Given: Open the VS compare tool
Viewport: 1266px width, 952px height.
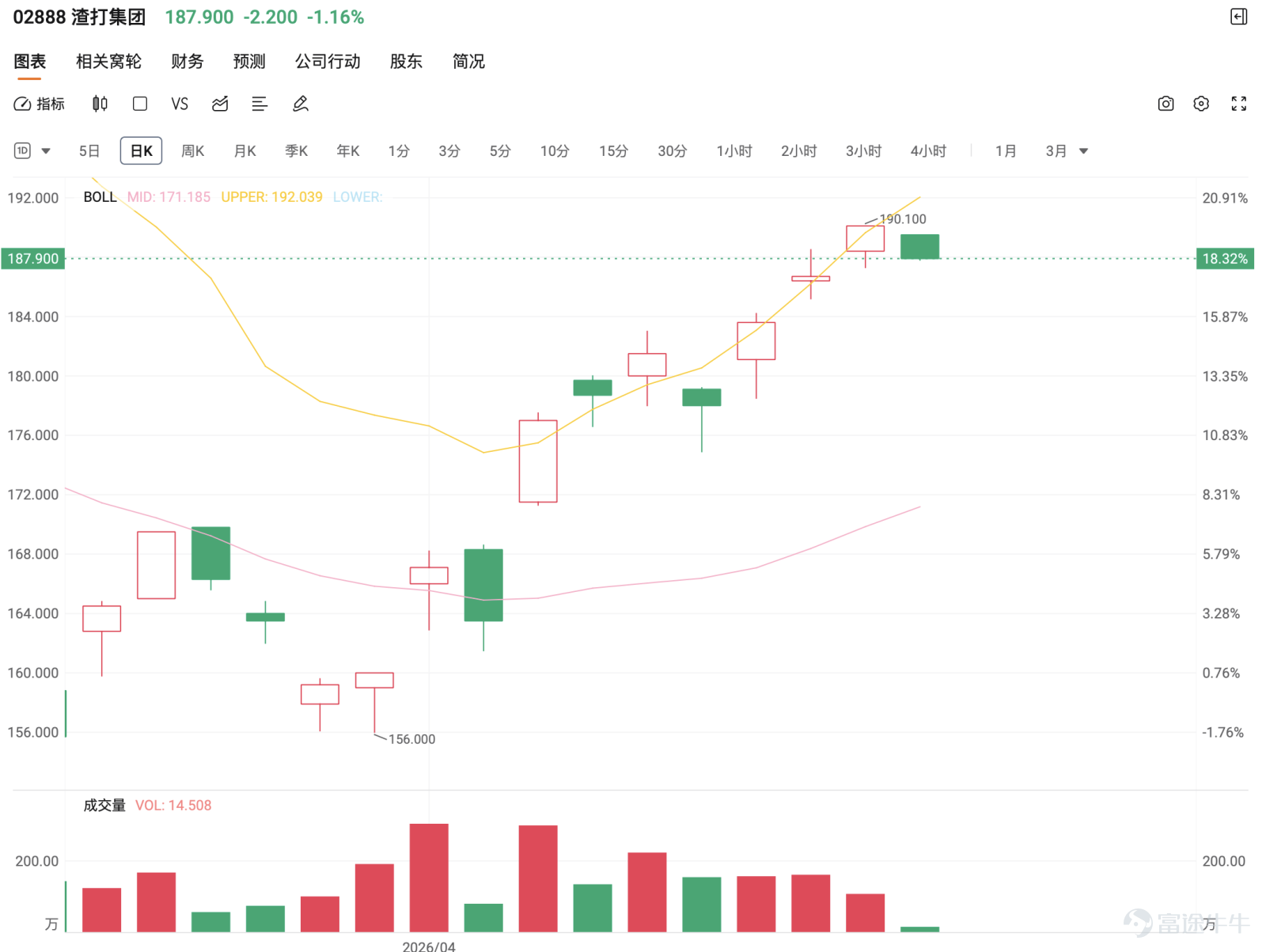Looking at the screenshot, I should (180, 104).
